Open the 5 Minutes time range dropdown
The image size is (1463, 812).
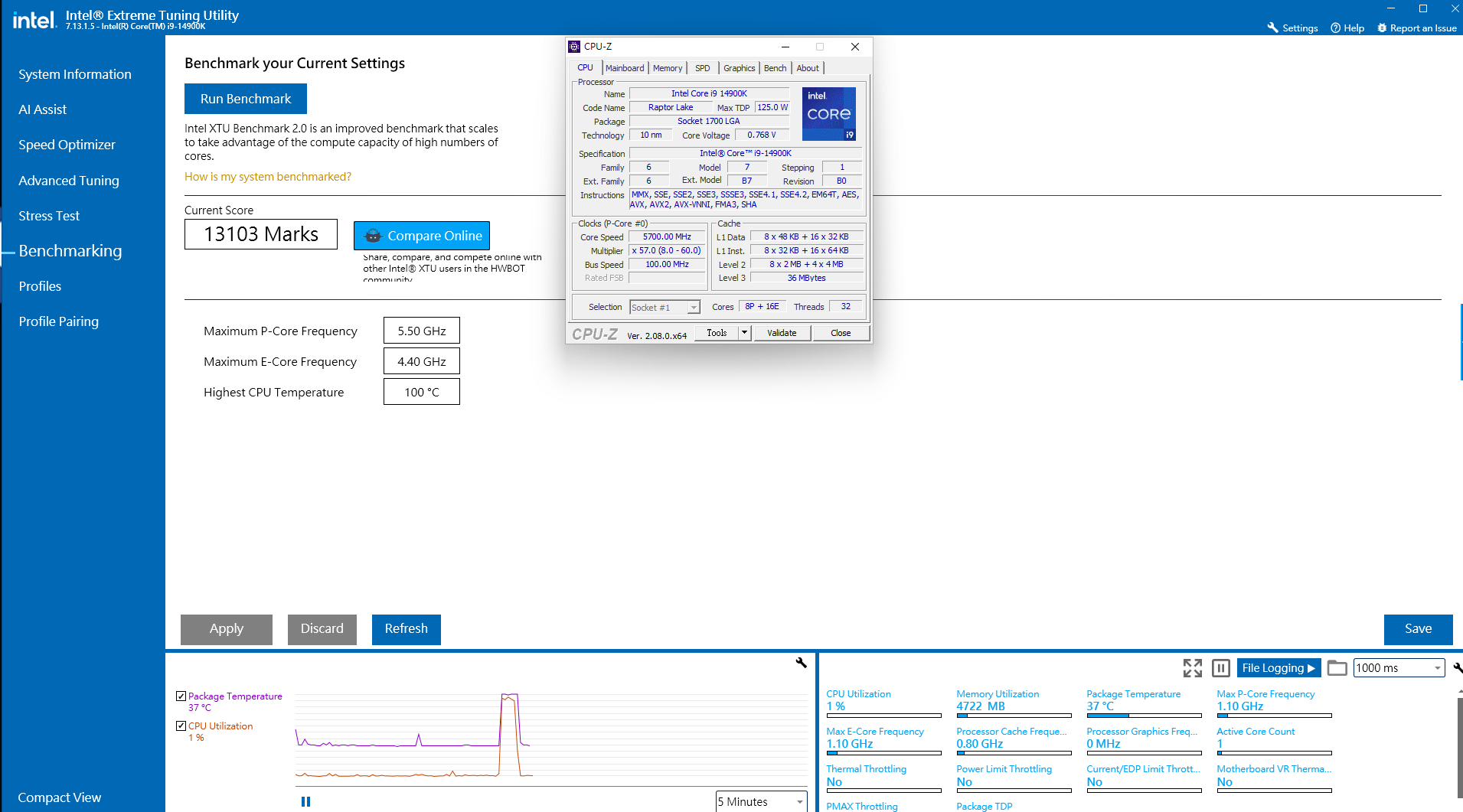(x=761, y=801)
